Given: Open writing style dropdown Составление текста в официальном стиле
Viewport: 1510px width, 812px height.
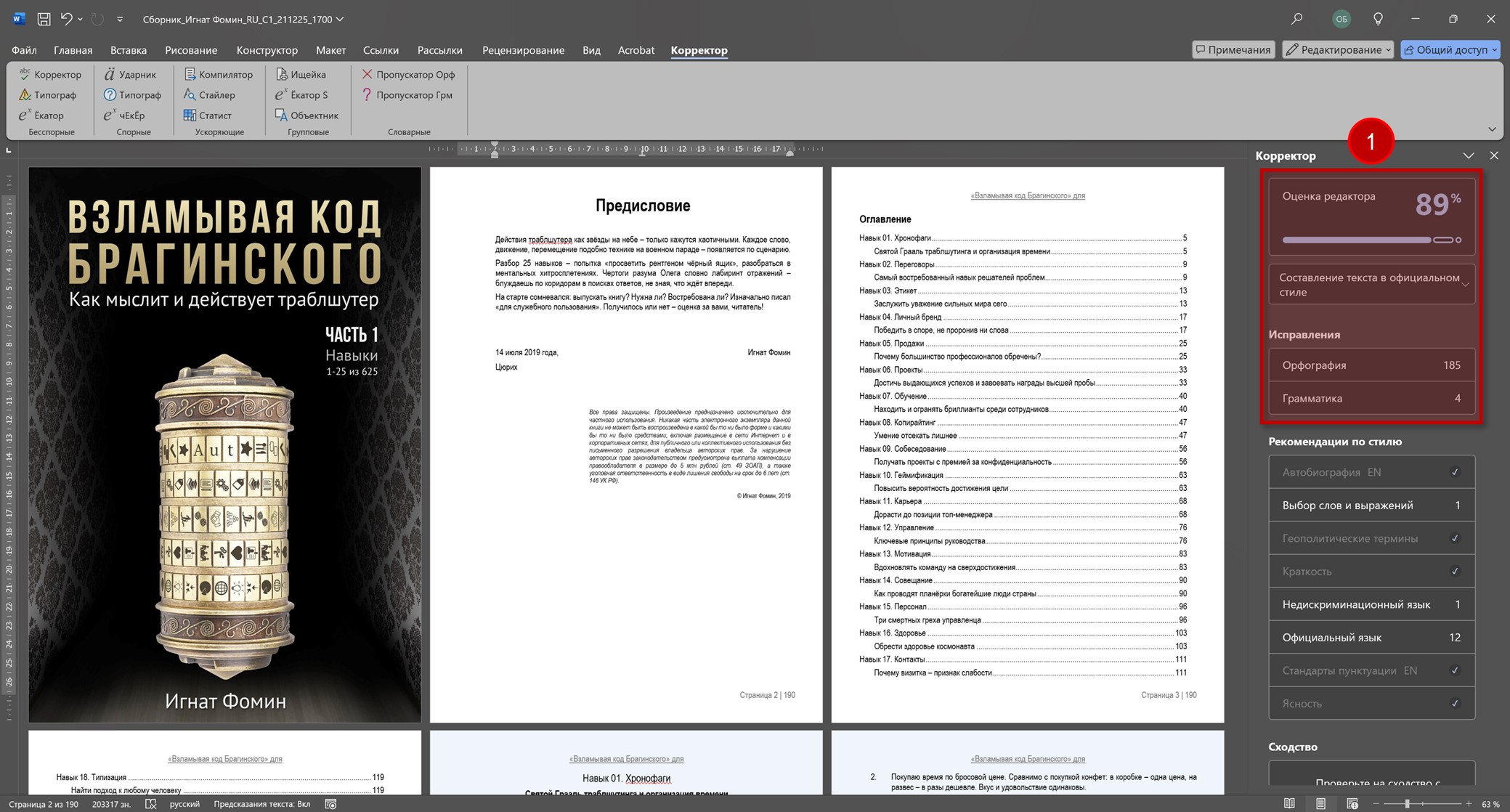Looking at the screenshot, I should (x=1371, y=284).
